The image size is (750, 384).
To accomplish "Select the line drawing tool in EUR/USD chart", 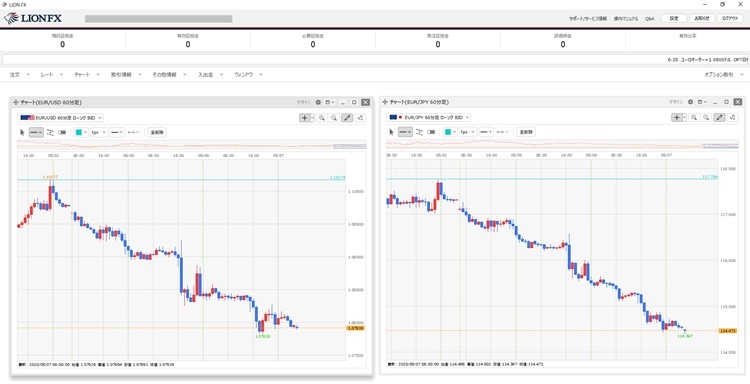I will (36, 132).
